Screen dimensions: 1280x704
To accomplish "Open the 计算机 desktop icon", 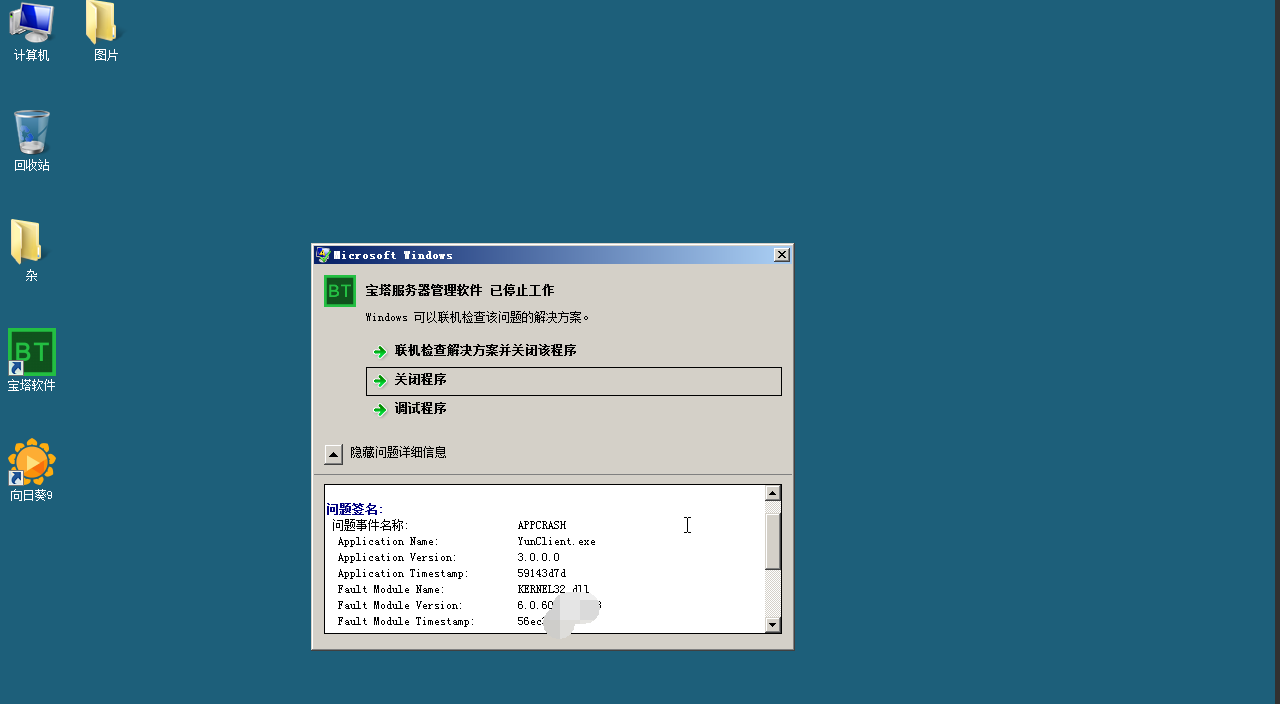I will (31, 31).
